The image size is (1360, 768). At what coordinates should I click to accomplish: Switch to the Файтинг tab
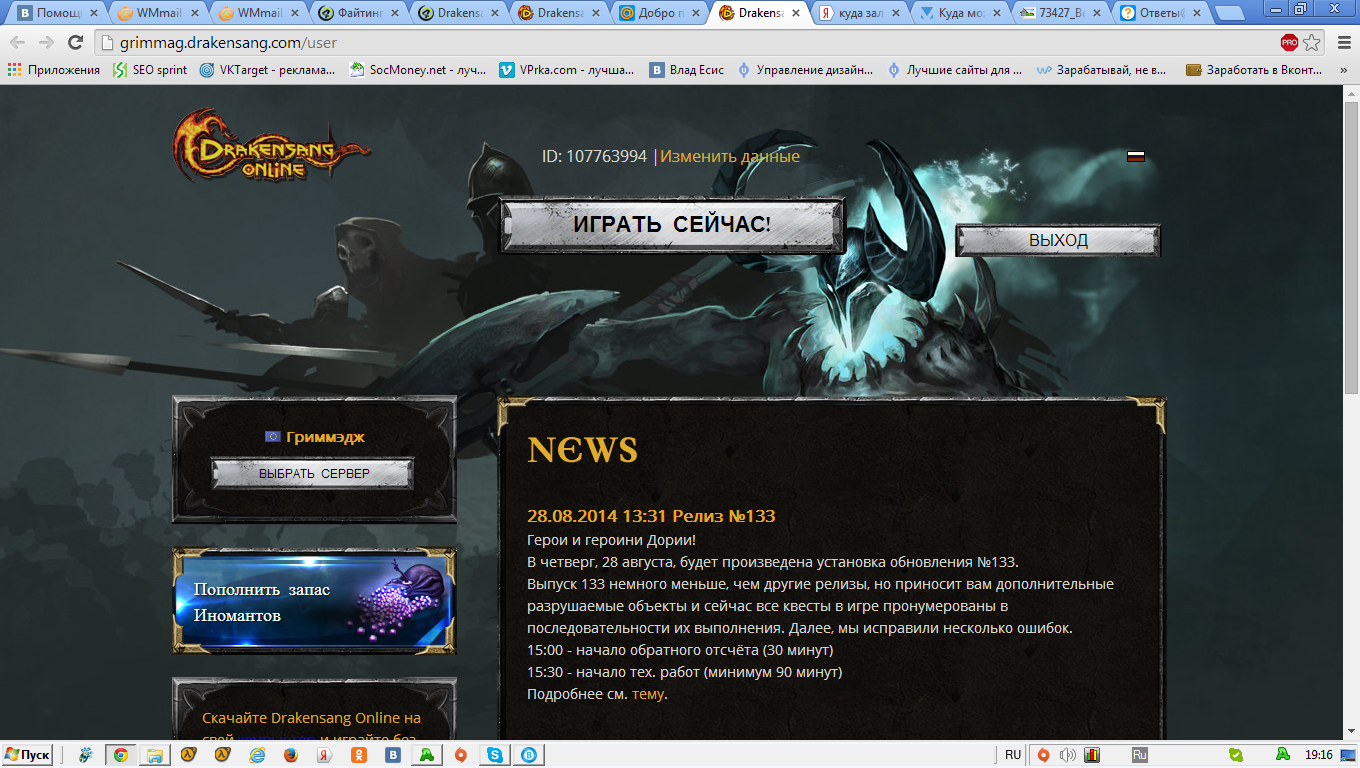coord(358,13)
